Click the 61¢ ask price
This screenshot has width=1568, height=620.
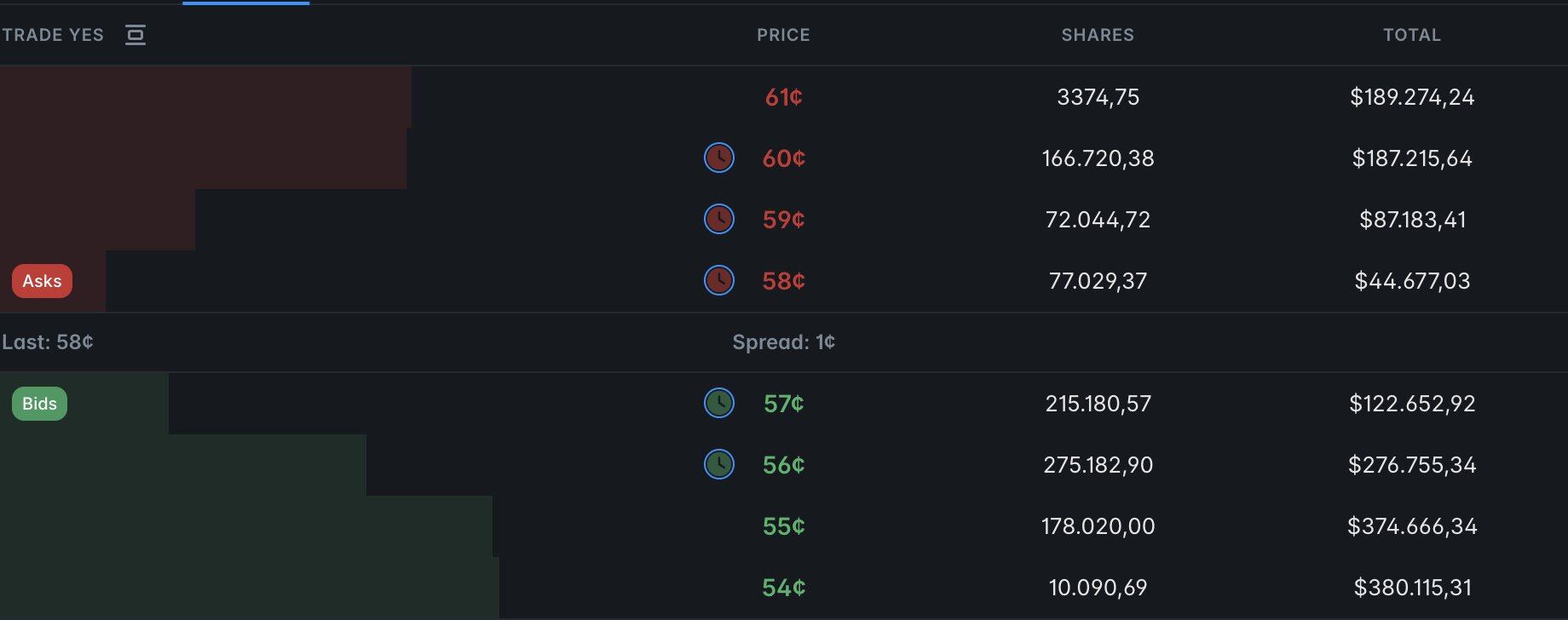783,97
